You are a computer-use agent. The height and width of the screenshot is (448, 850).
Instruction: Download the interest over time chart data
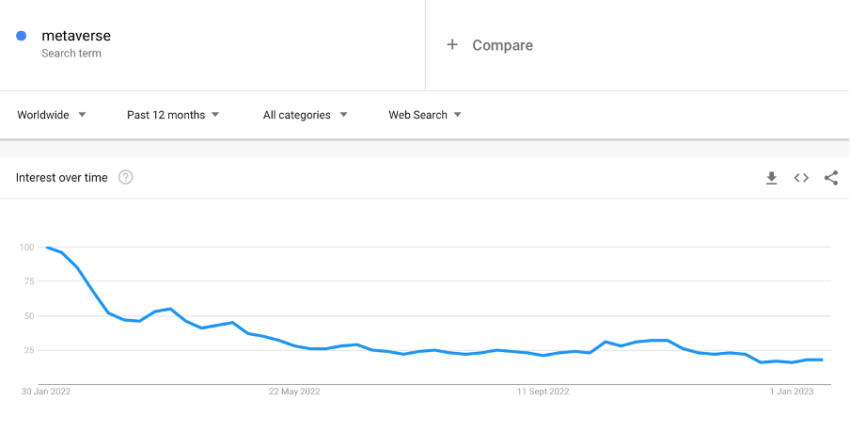coord(771,178)
